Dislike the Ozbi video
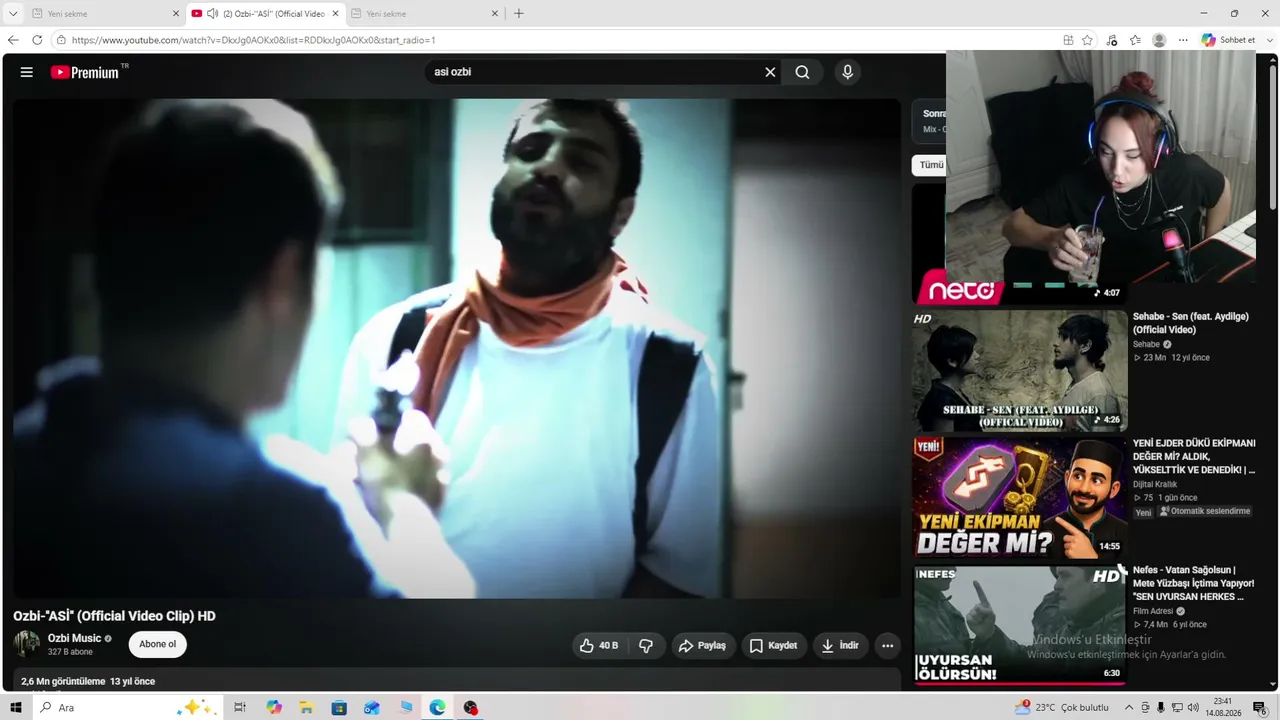Image resolution: width=1280 pixels, height=720 pixels. click(x=646, y=646)
